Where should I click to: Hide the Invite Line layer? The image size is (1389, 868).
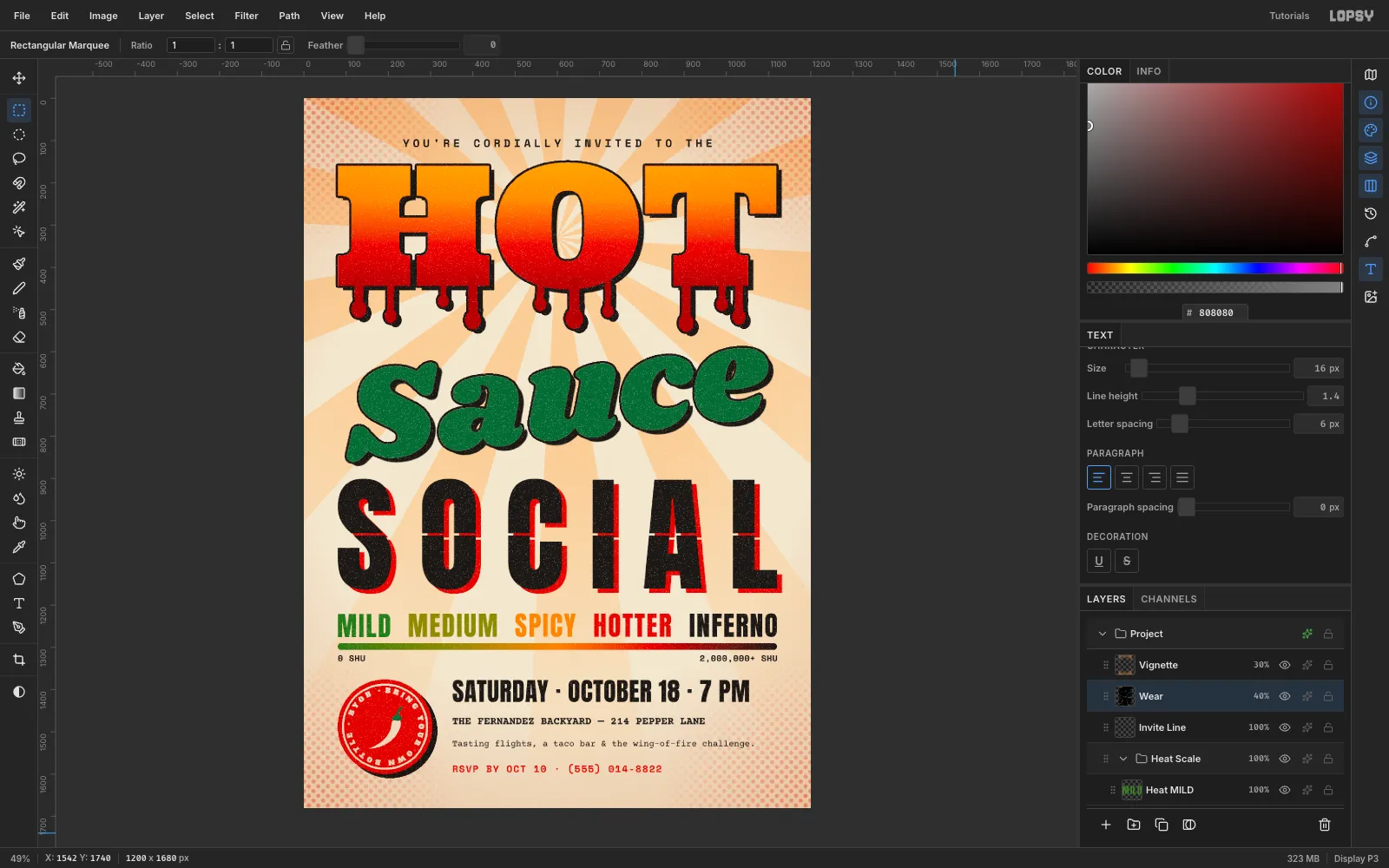(x=1285, y=727)
